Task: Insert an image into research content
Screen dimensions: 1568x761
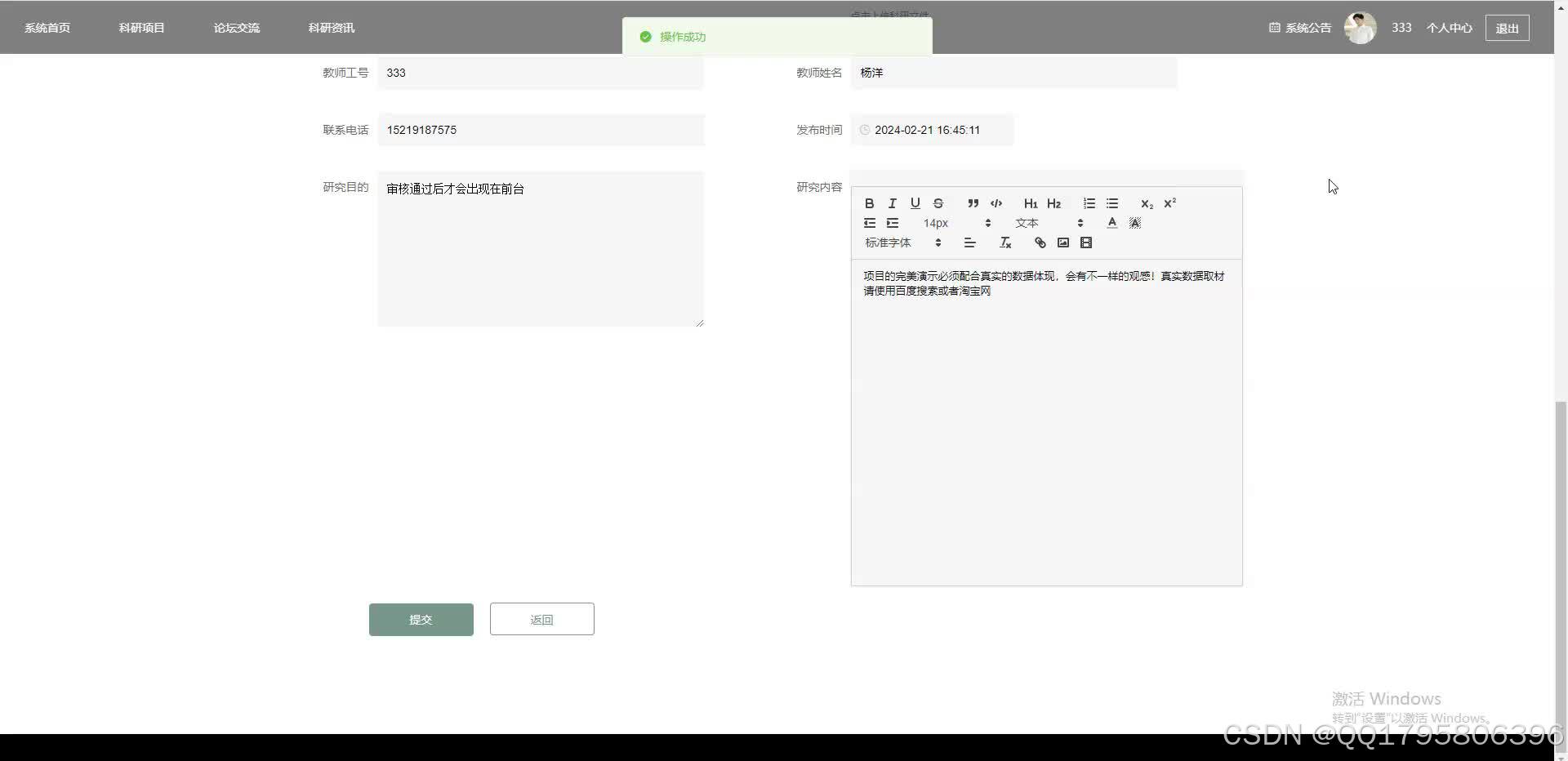Action: 1062,243
